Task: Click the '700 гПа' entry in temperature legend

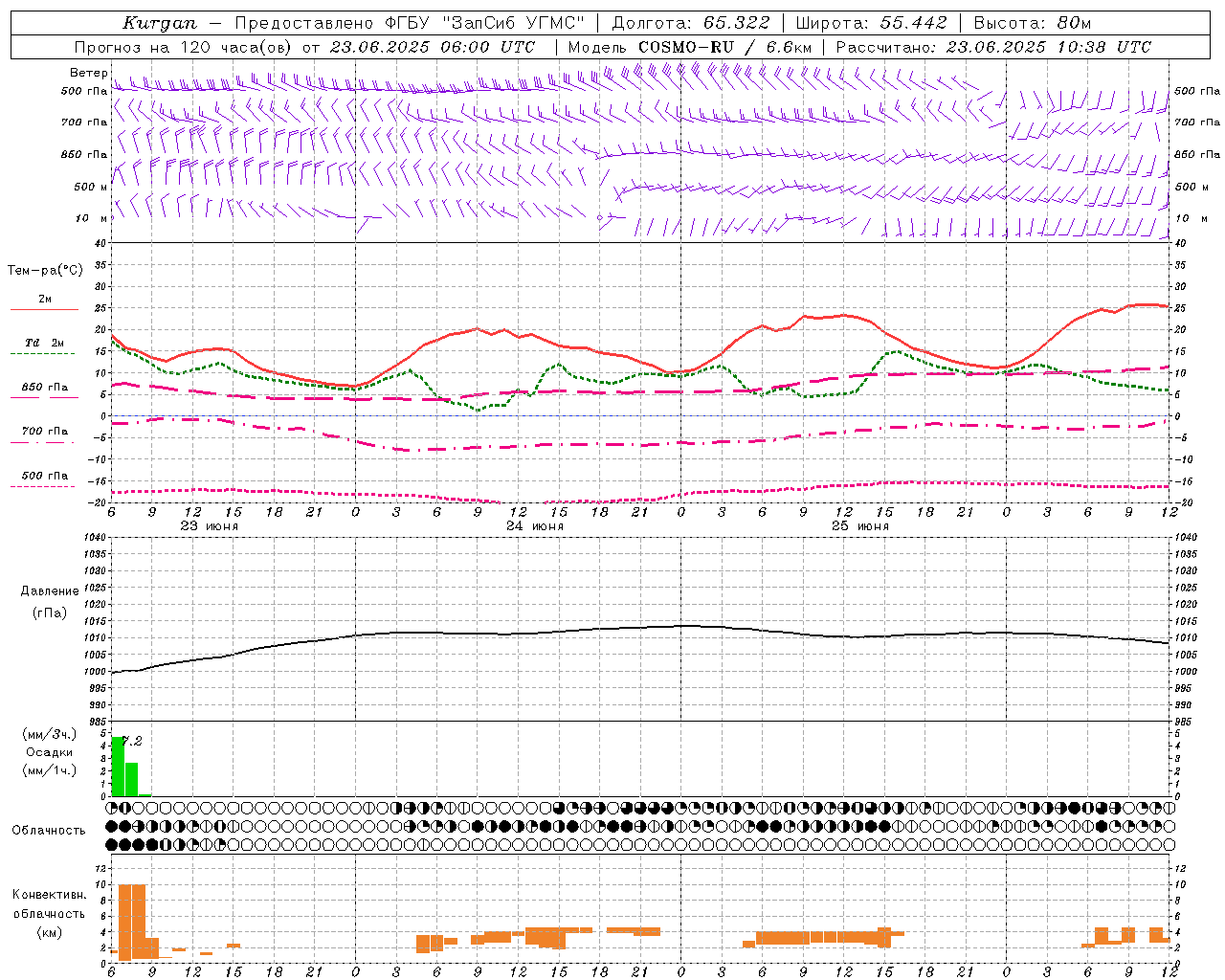Action: (x=44, y=432)
